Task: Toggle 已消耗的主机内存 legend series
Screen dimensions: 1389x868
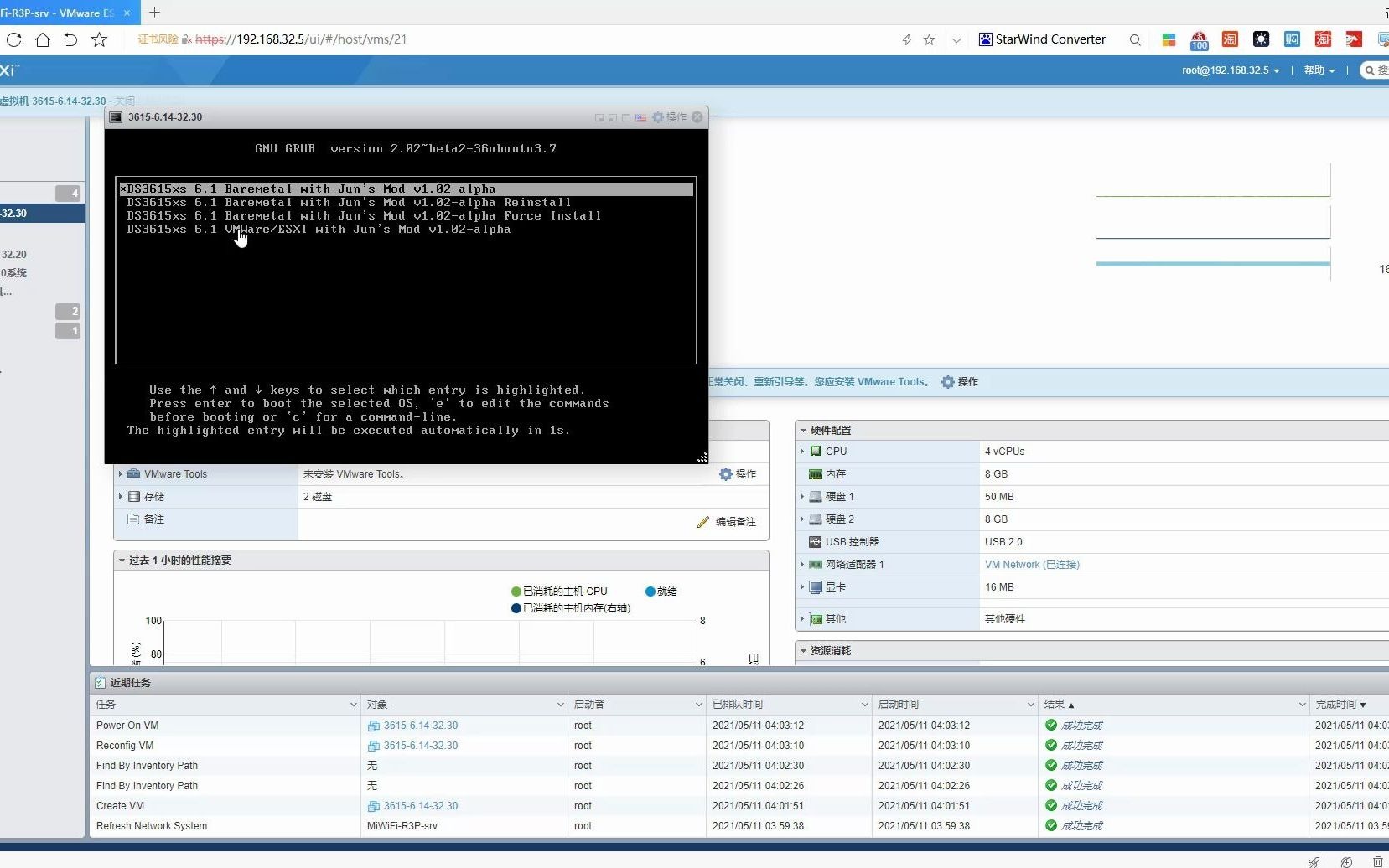Action: 570,608
